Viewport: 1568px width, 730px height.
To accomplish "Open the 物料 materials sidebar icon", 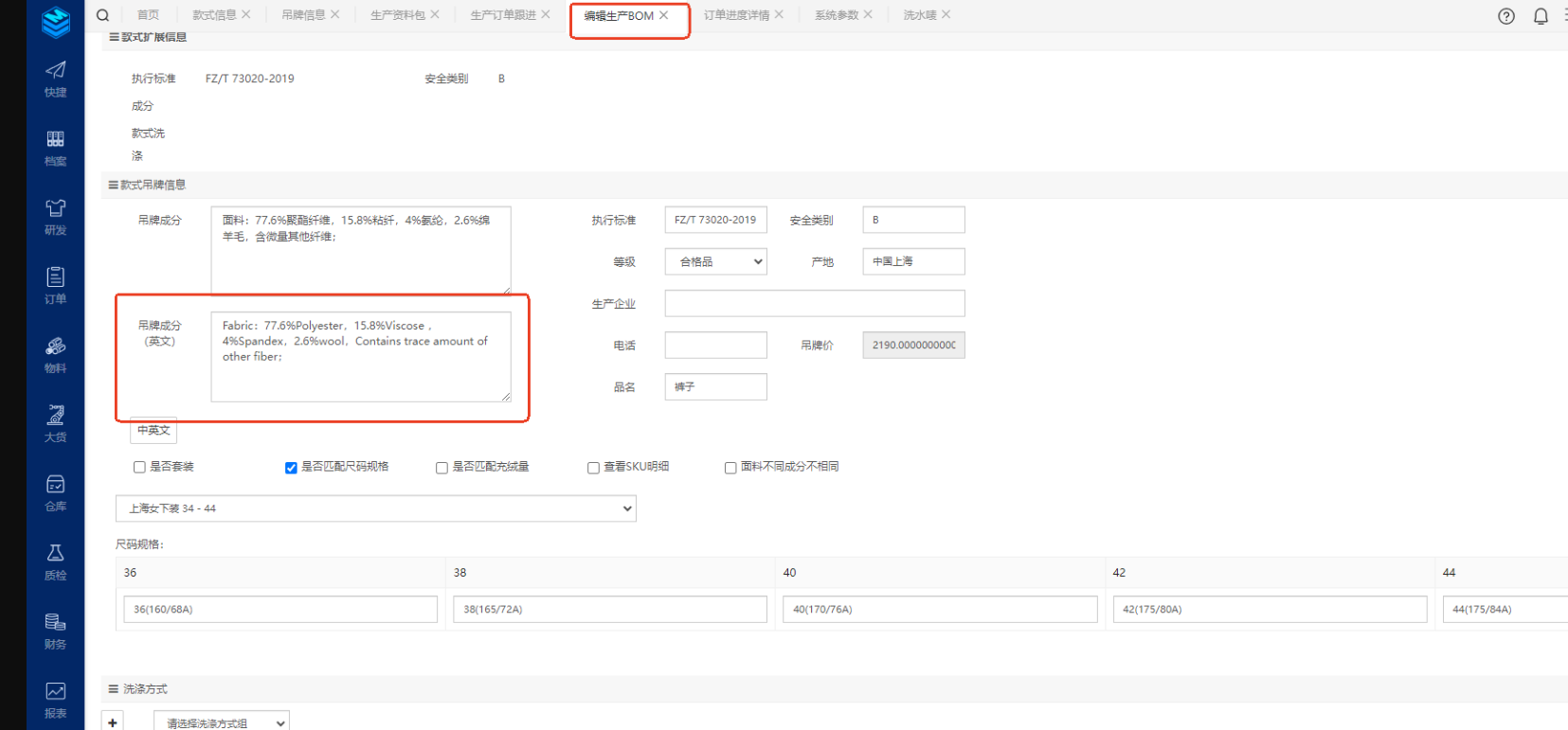I will tap(55, 355).
